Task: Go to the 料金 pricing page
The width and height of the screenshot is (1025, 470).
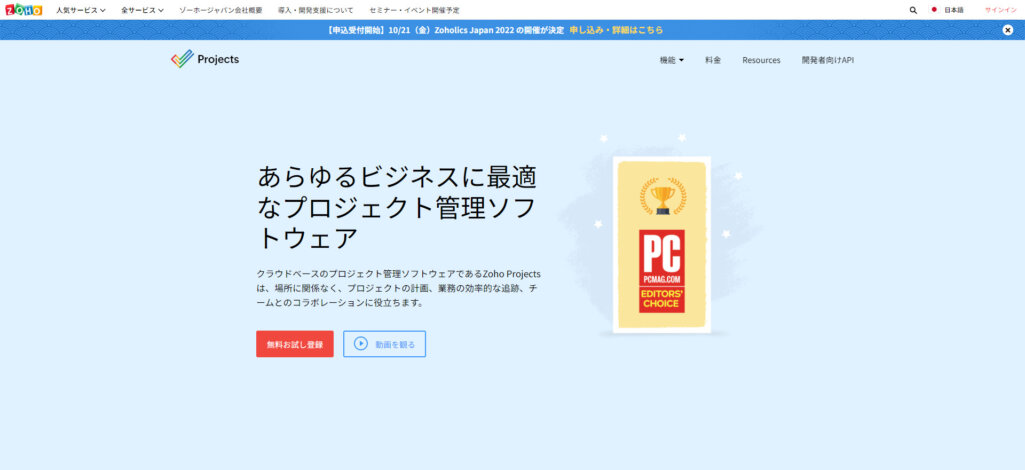Action: (x=713, y=60)
